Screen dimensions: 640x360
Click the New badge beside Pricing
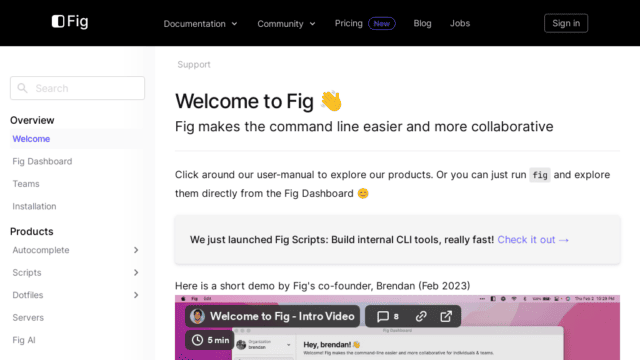click(382, 24)
